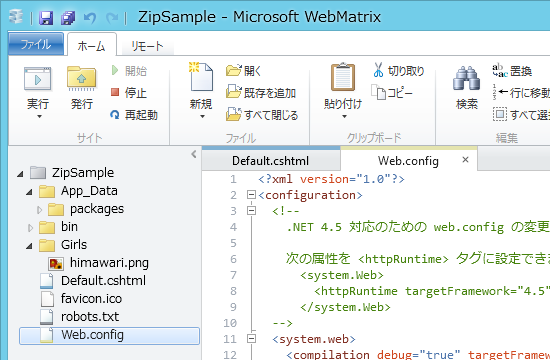Collapse the ZipSample root node
550x360 pixels.
(x=20, y=174)
